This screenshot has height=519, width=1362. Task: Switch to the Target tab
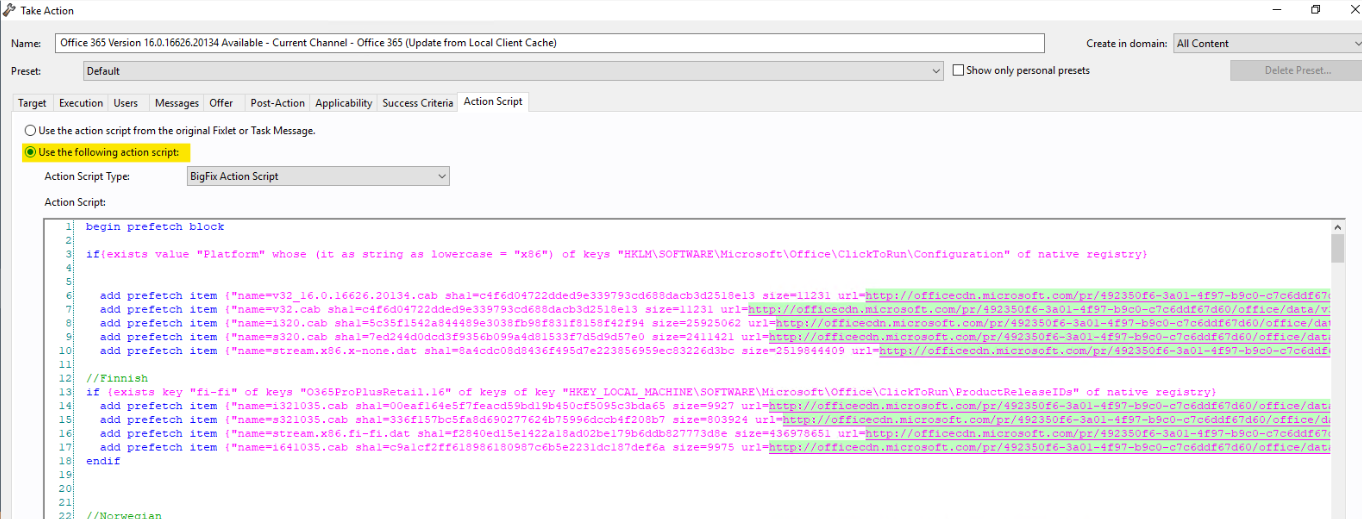click(x=32, y=103)
